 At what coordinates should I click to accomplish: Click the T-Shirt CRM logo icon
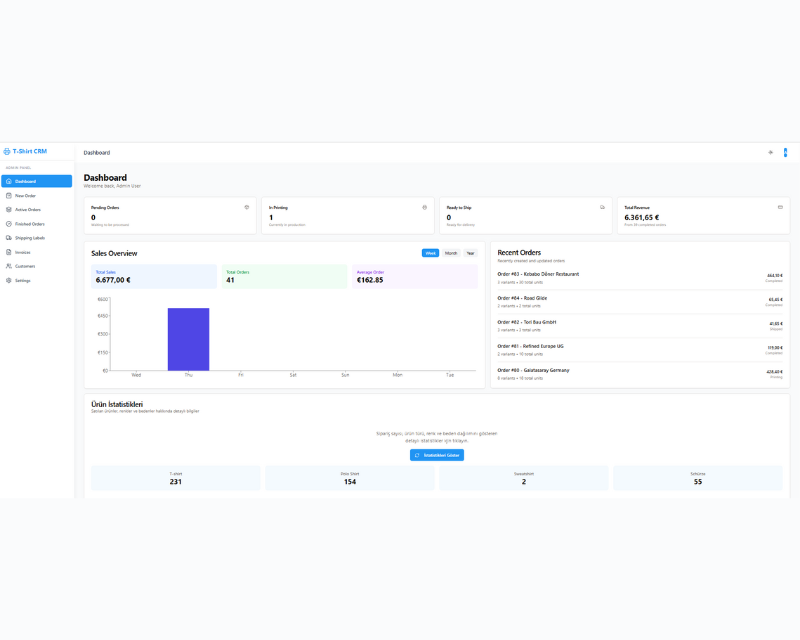pyautogui.click(x=7, y=152)
